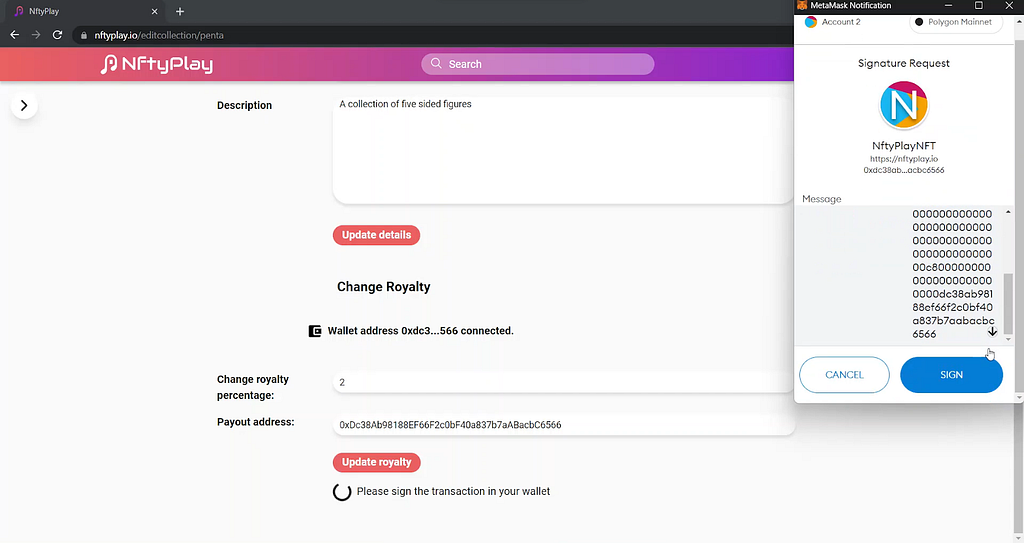
Task: Close the NftyPlay browser tab
Action: (x=155, y=11)
